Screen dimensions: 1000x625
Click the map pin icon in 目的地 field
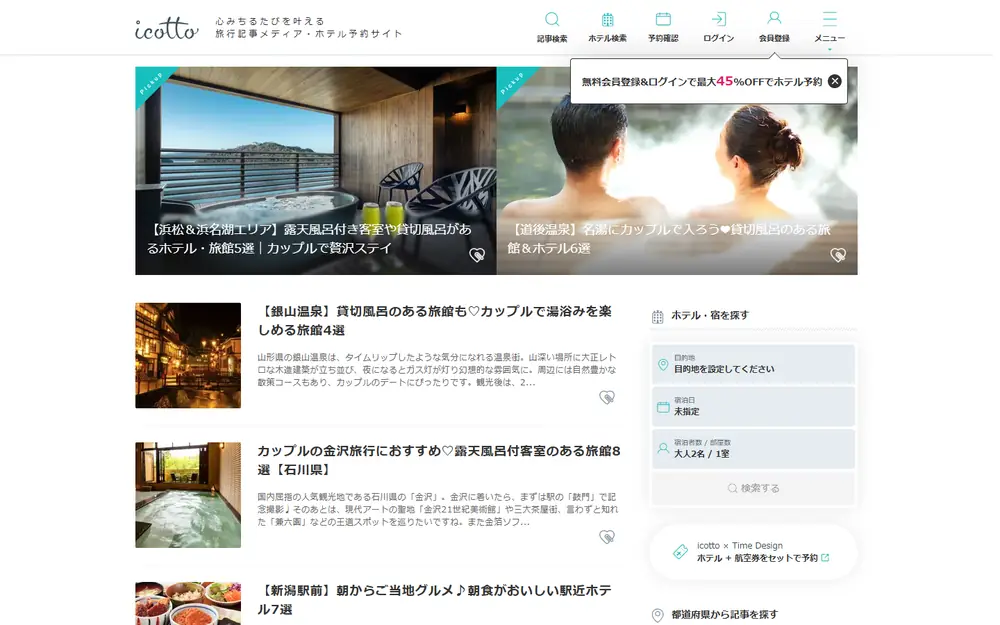click(663, 365)
